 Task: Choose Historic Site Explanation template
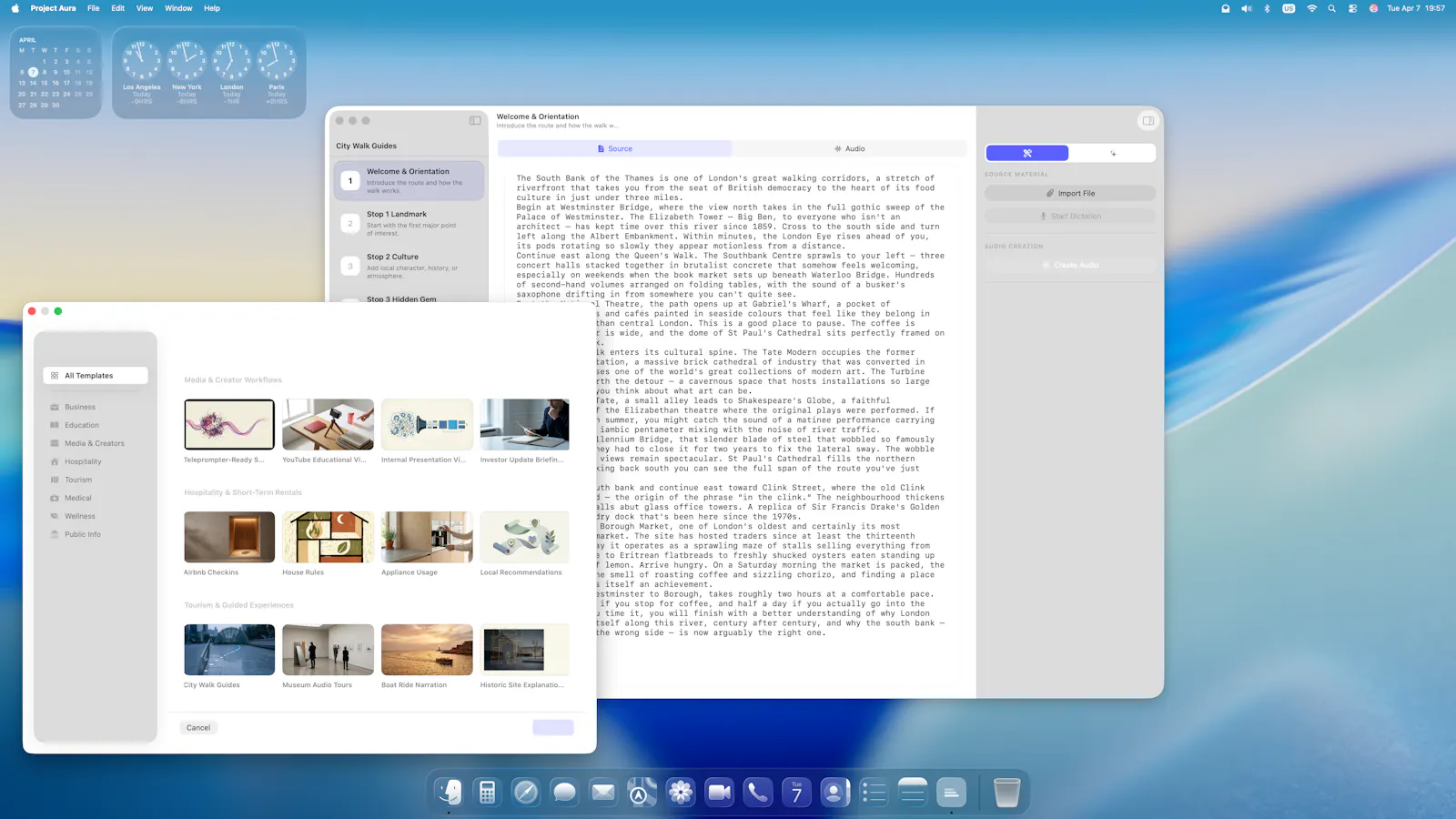[x=525, y=650]
